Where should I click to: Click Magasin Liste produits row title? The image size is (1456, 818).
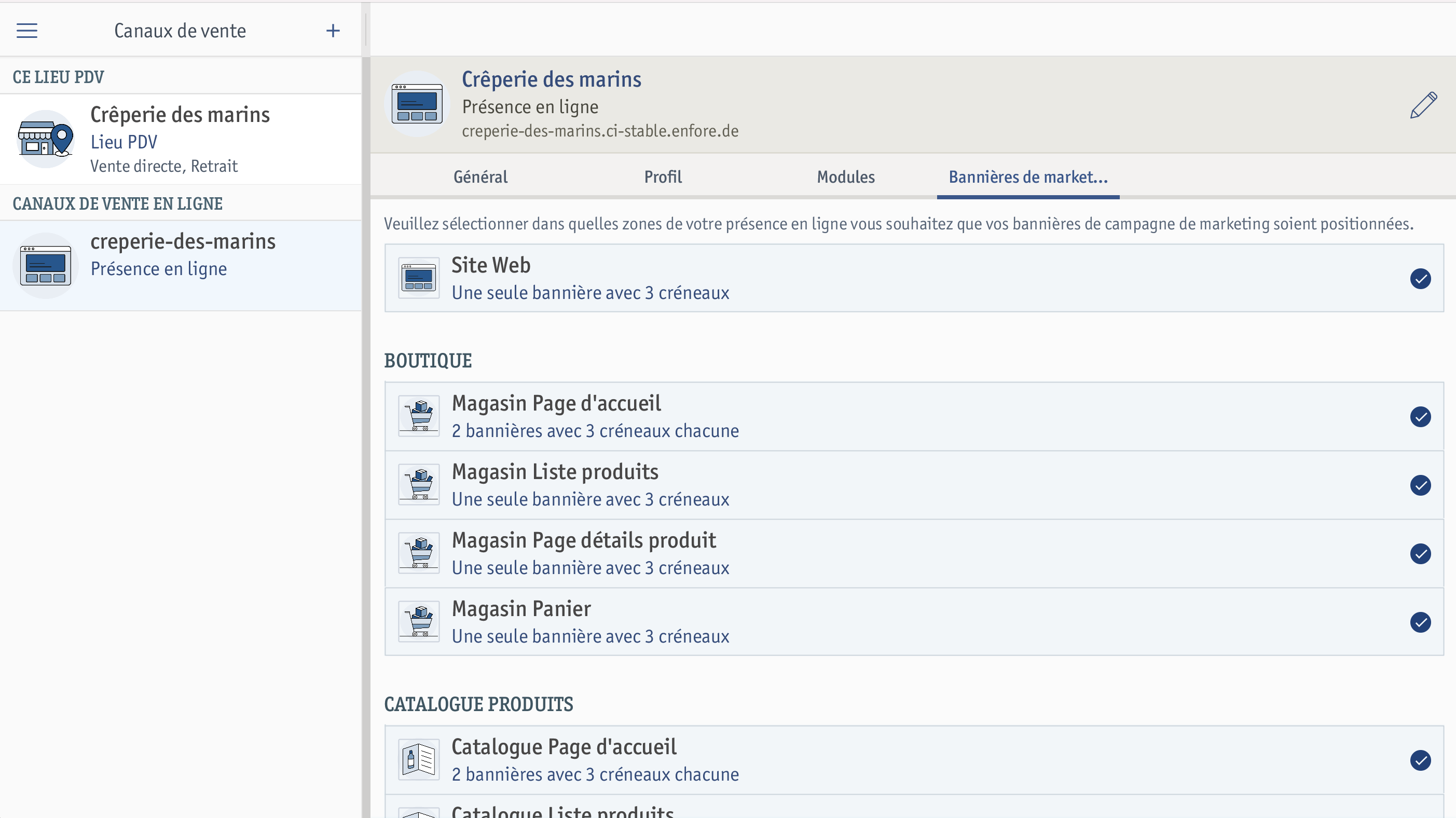(x=555, y=471)
